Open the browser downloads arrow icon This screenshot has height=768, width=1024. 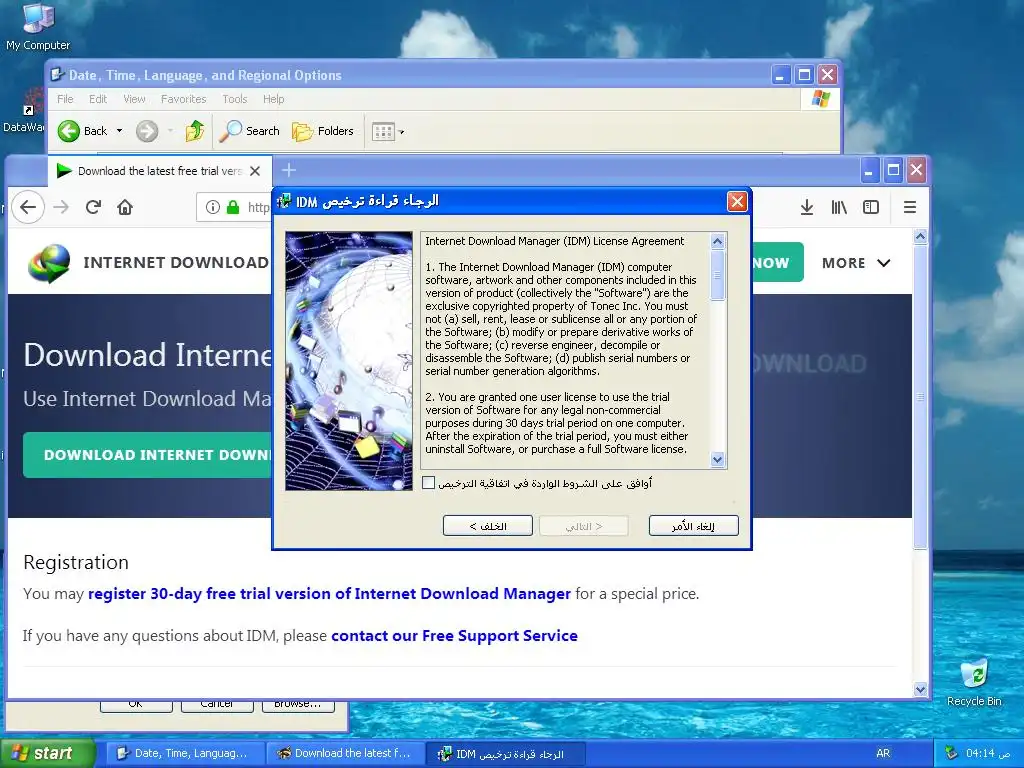(807, 208)
